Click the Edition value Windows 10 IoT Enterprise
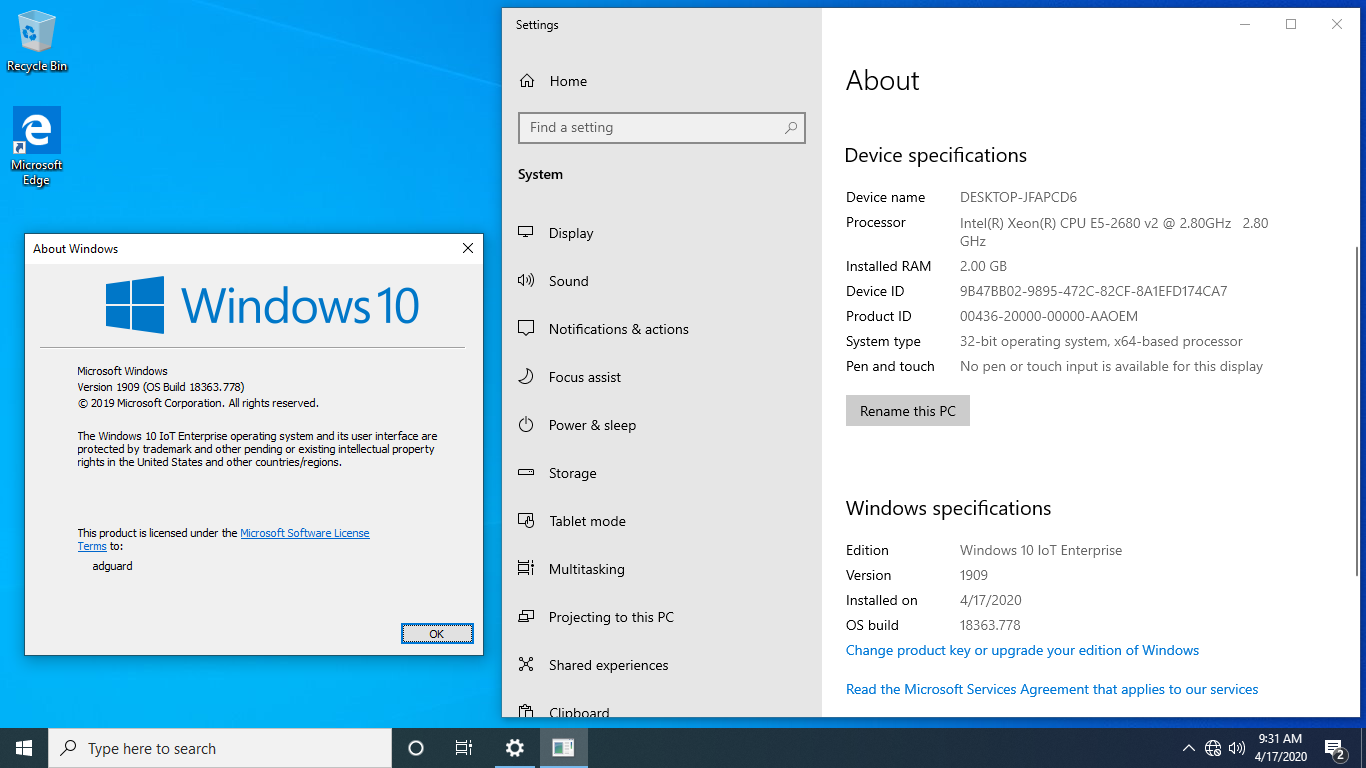 coord(1041,550)
